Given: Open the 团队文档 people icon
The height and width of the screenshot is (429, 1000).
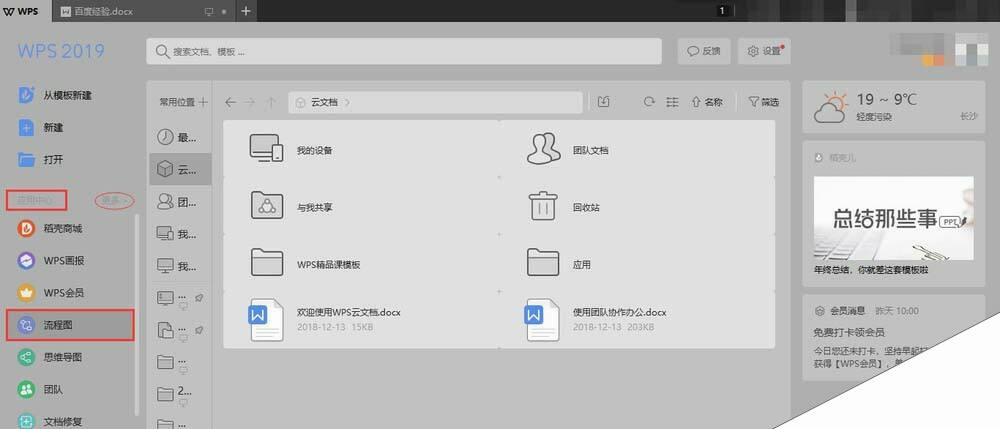Looking at the screenshot, I should click(543, 149).
